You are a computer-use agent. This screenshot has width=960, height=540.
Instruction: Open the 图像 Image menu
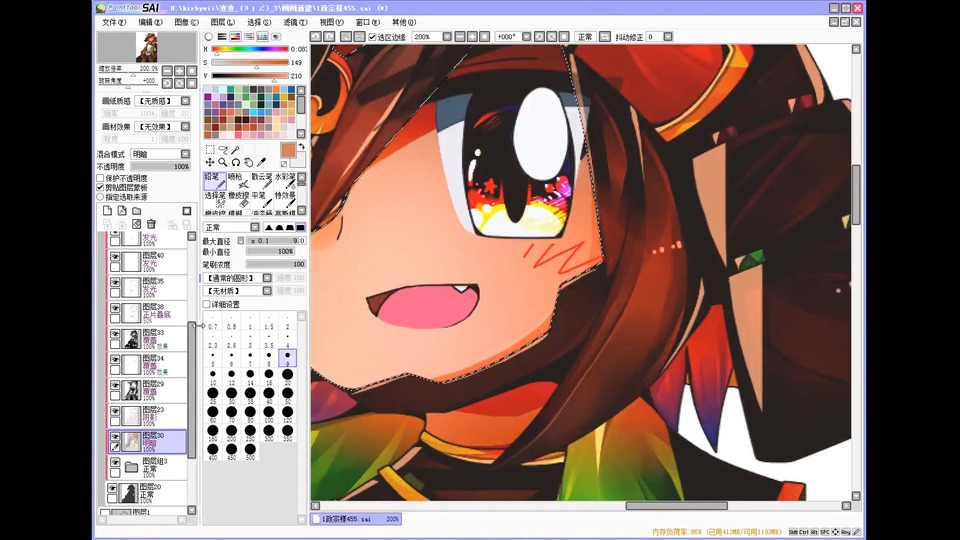pyautogui.click(x=186, y=23)
